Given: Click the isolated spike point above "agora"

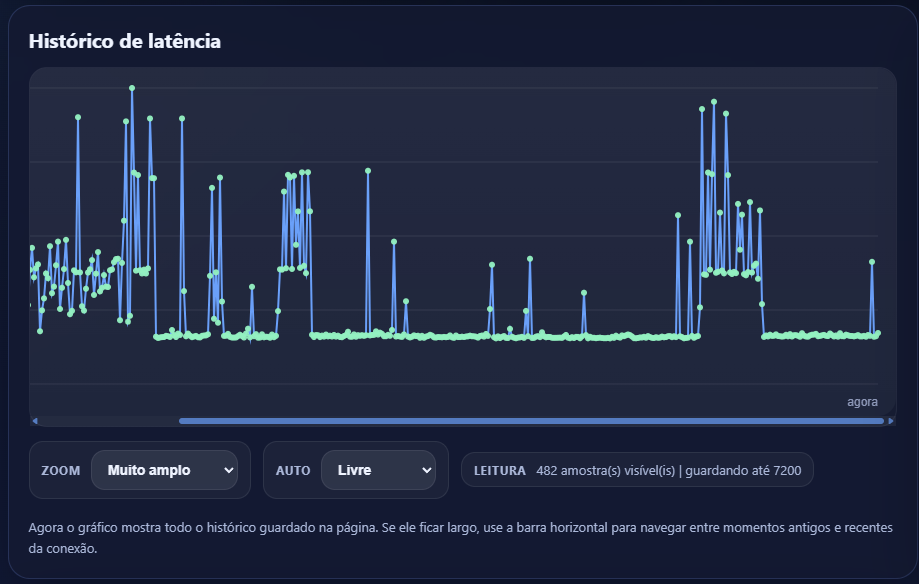Looking at the screenshot, I should coord(872,262).
